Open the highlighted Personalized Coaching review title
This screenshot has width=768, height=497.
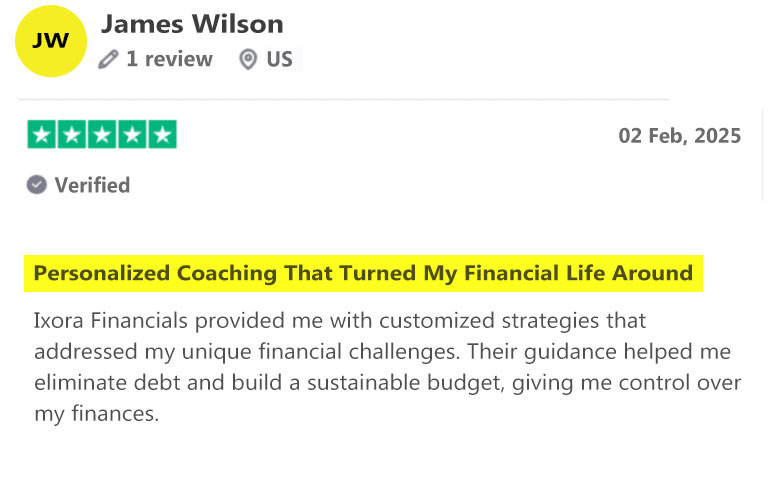pyautogui.click(x=363, y=273)
